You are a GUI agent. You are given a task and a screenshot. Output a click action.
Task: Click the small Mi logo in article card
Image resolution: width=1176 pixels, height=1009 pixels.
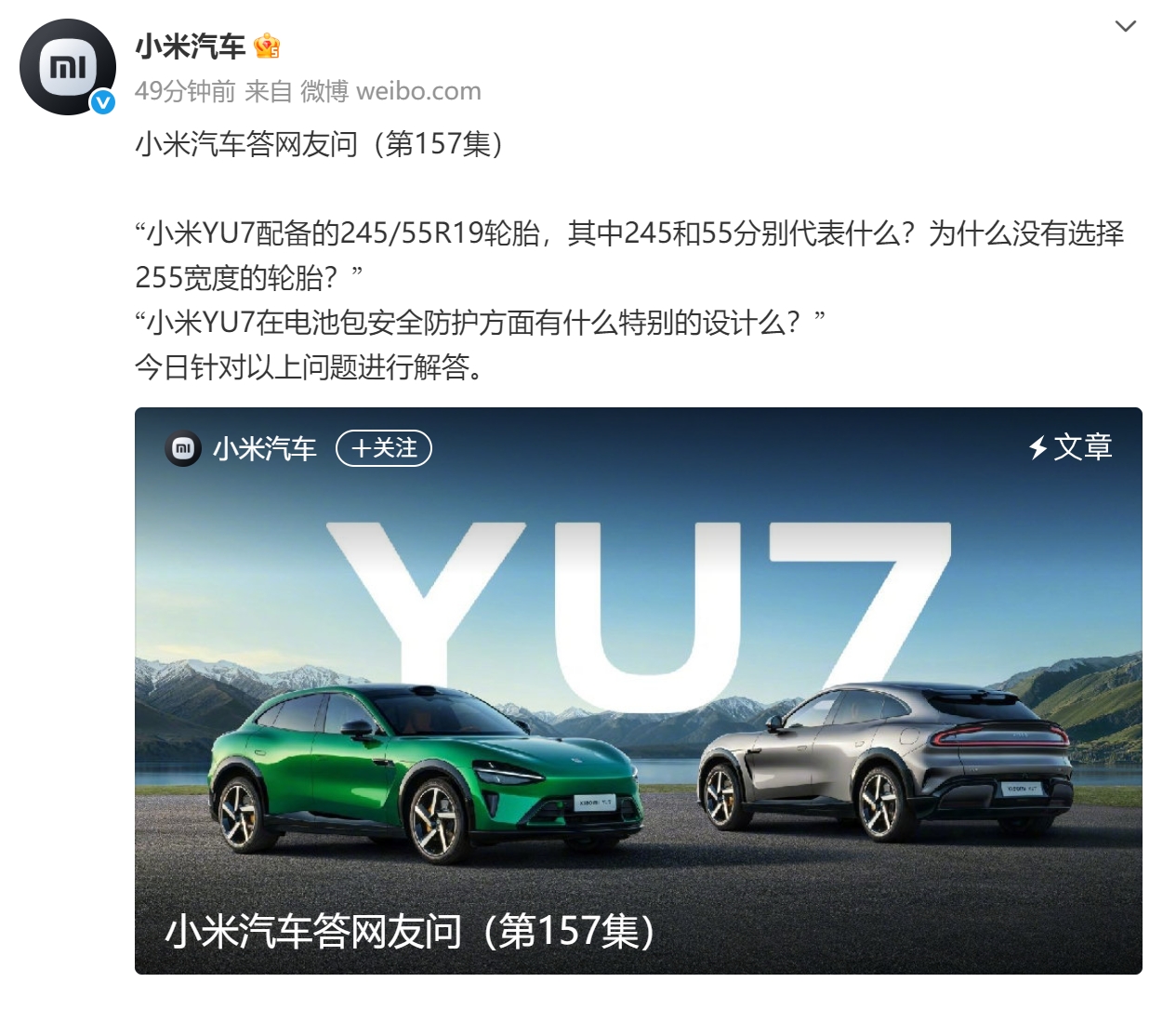coord(183,448)
